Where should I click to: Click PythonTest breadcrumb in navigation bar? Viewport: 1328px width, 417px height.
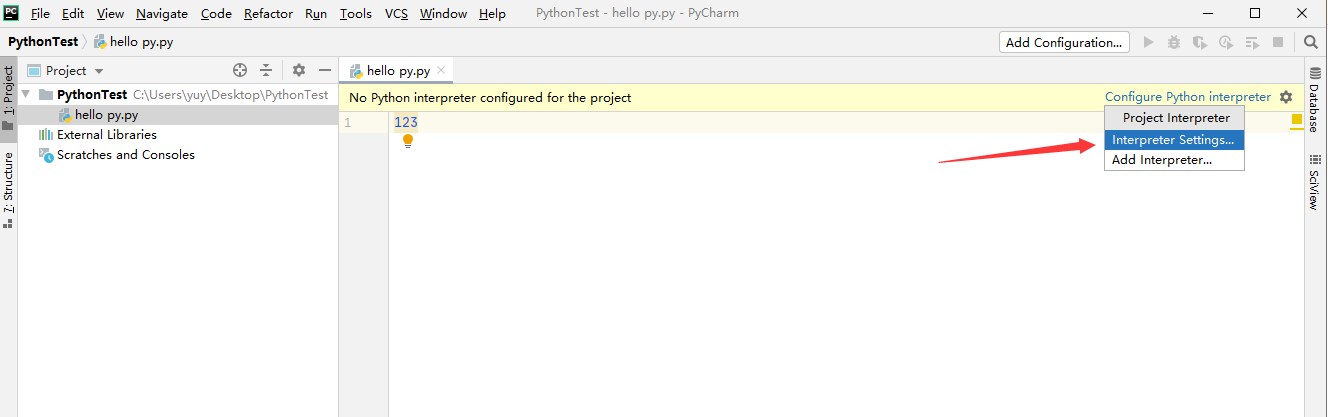(45, 42)
